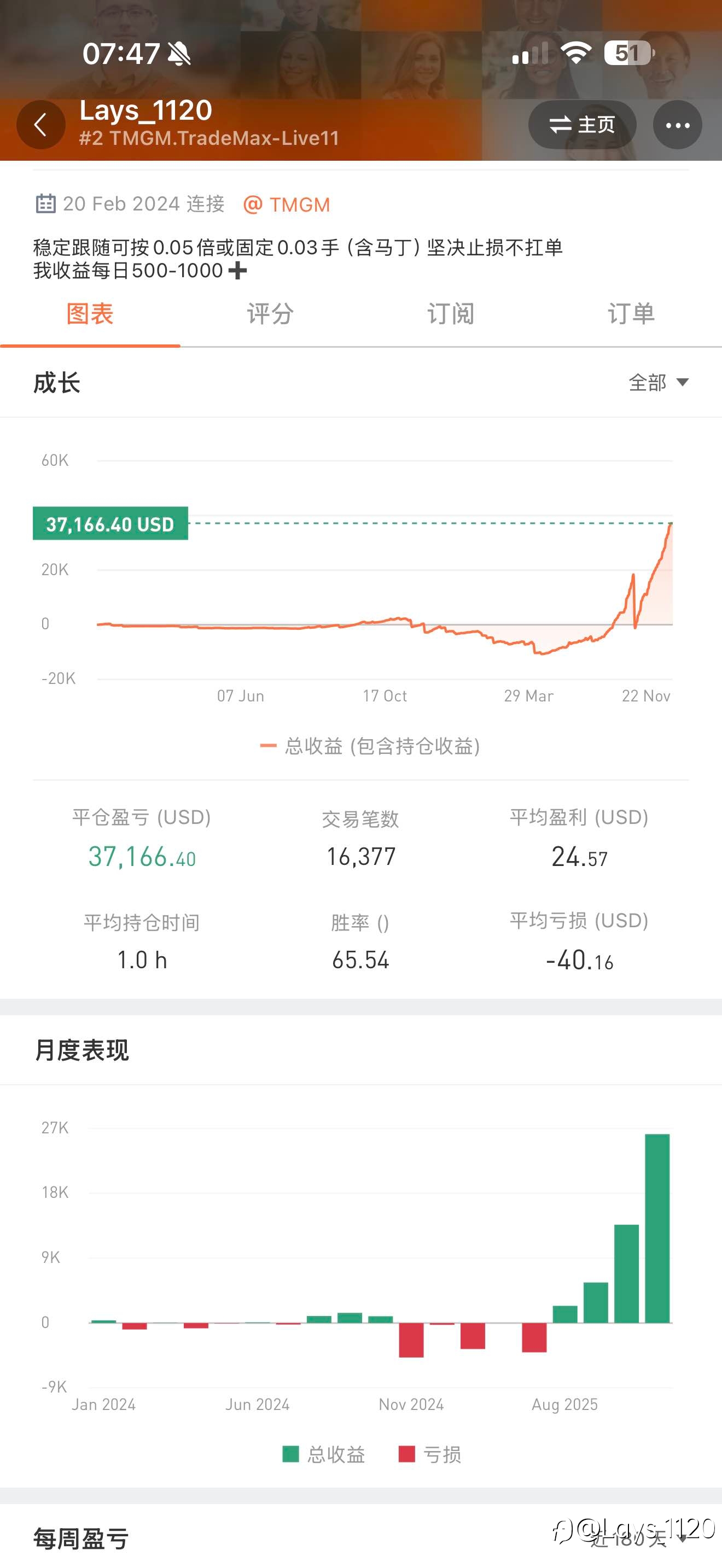
Task: Toggle the green 总收益 legend swatch
Action: point(291,1454)
